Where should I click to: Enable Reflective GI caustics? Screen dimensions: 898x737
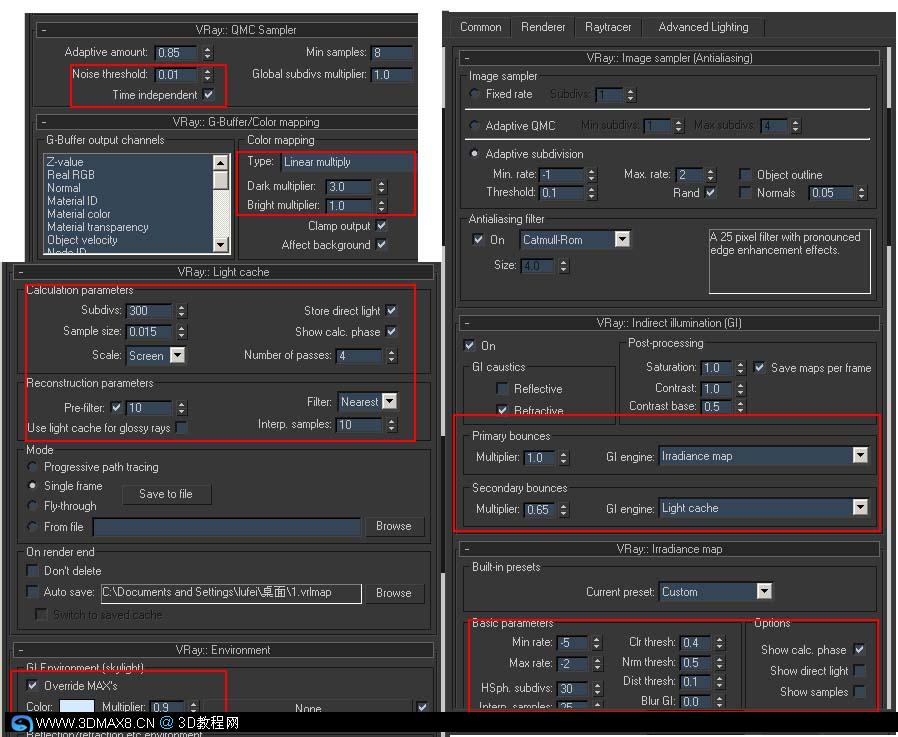(x=502, y=389)
